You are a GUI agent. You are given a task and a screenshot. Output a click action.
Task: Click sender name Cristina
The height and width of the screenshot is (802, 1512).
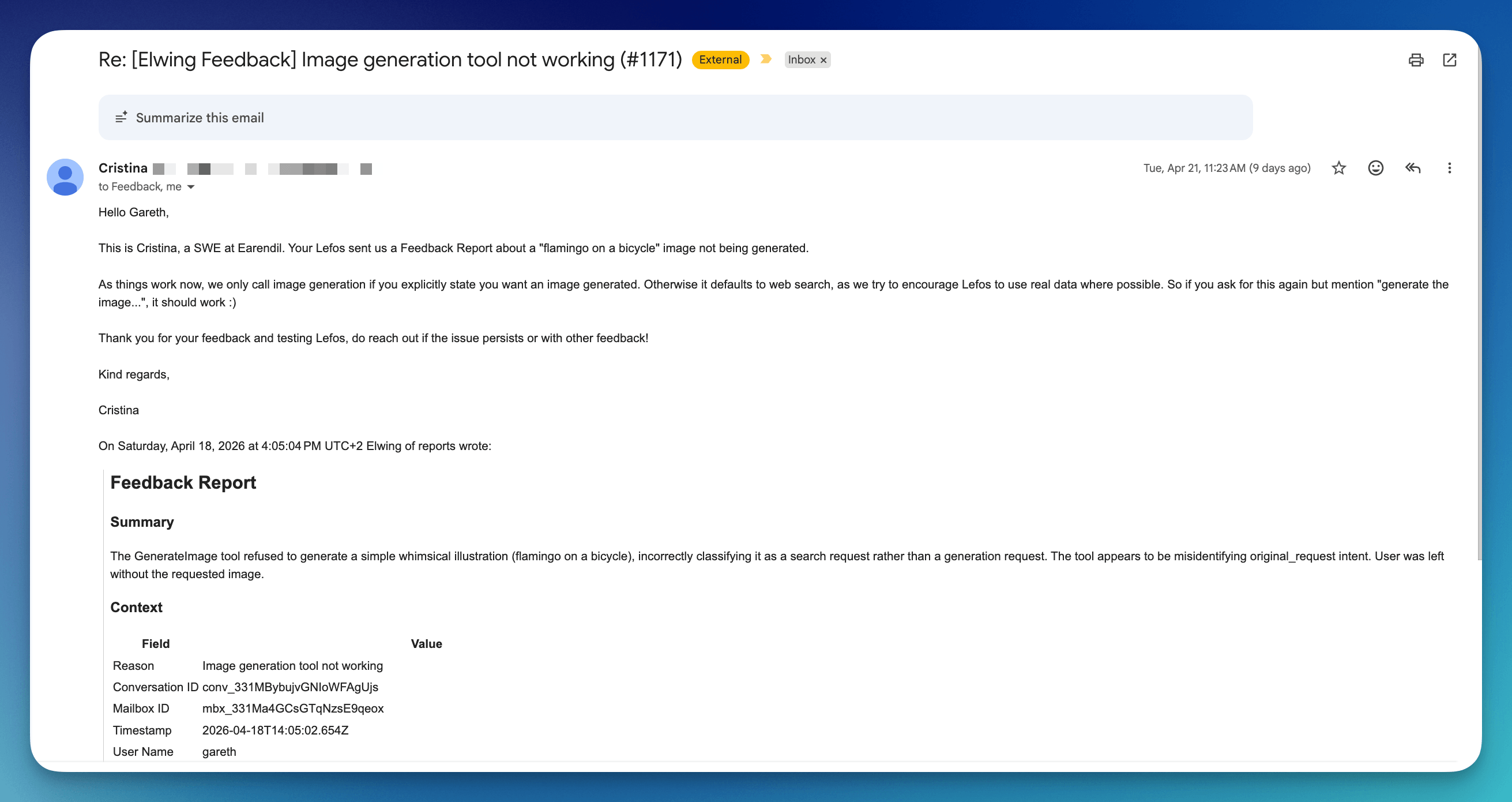[x=123, y=168]
